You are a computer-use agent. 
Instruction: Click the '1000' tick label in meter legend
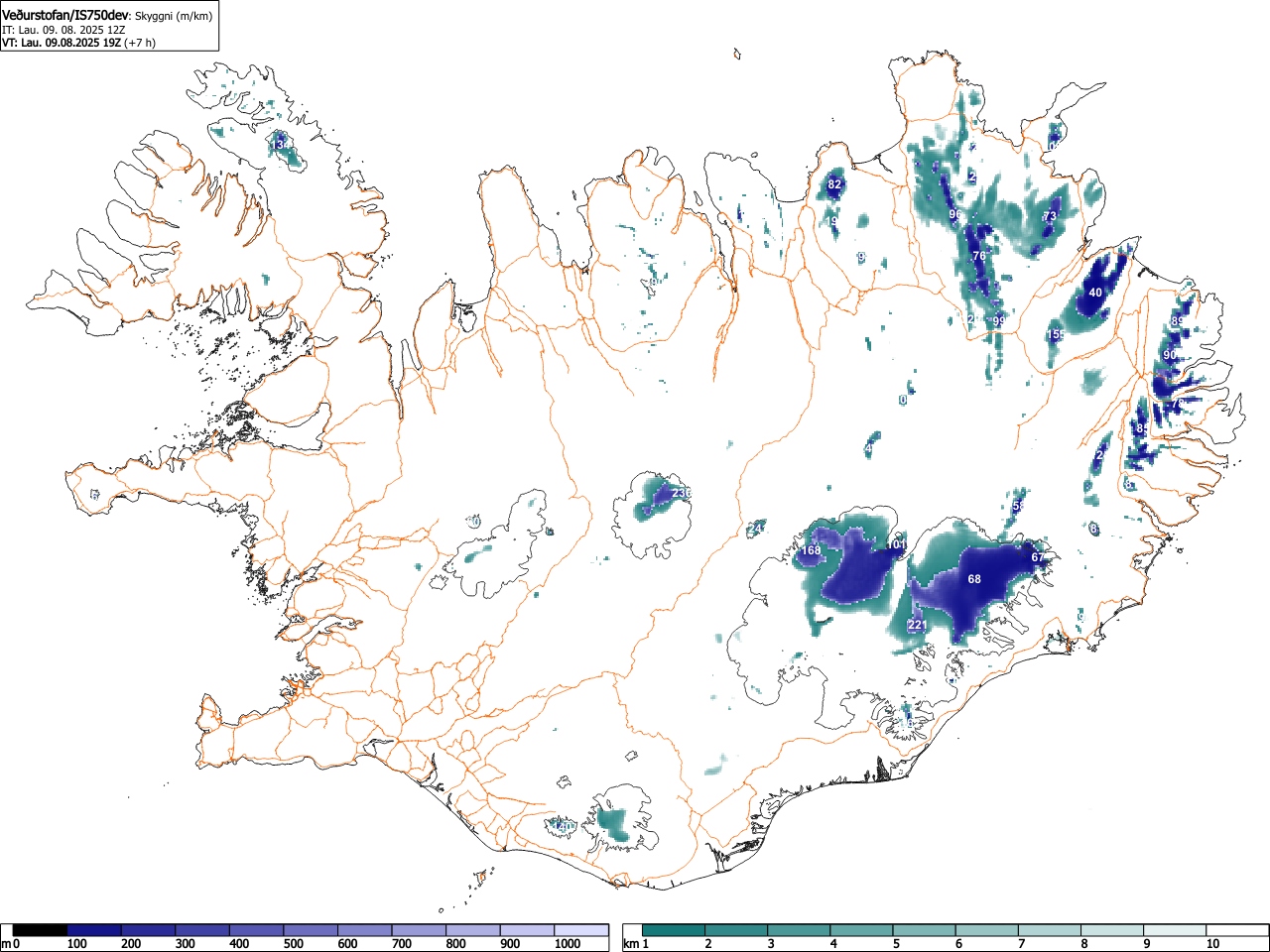click(x=568, y=944)
